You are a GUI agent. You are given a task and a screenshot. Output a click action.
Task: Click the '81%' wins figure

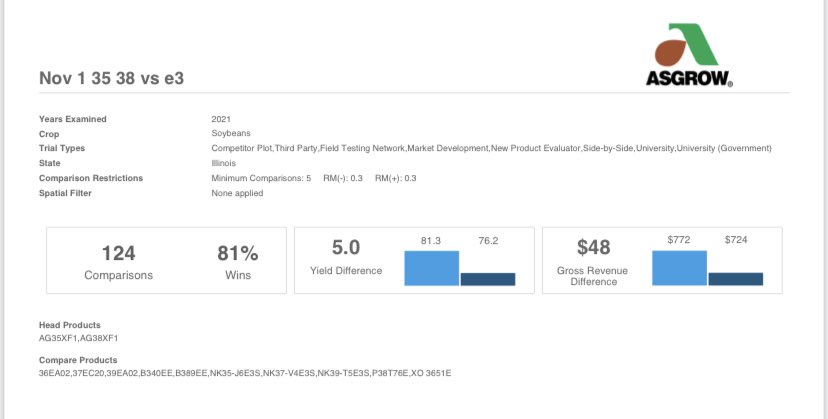click(238, 253)
